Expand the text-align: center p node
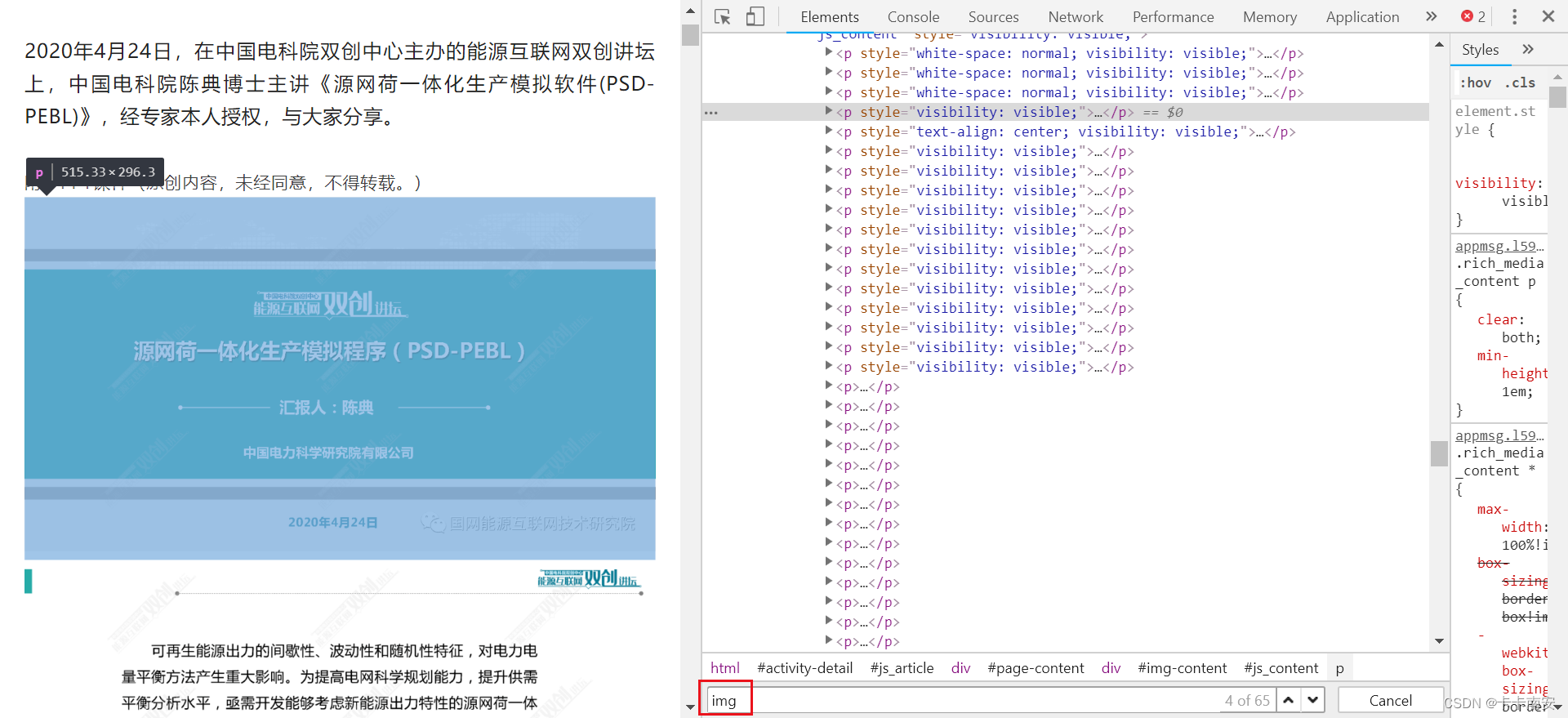This screenshot has width=1568, height=718. click(829, 131)
